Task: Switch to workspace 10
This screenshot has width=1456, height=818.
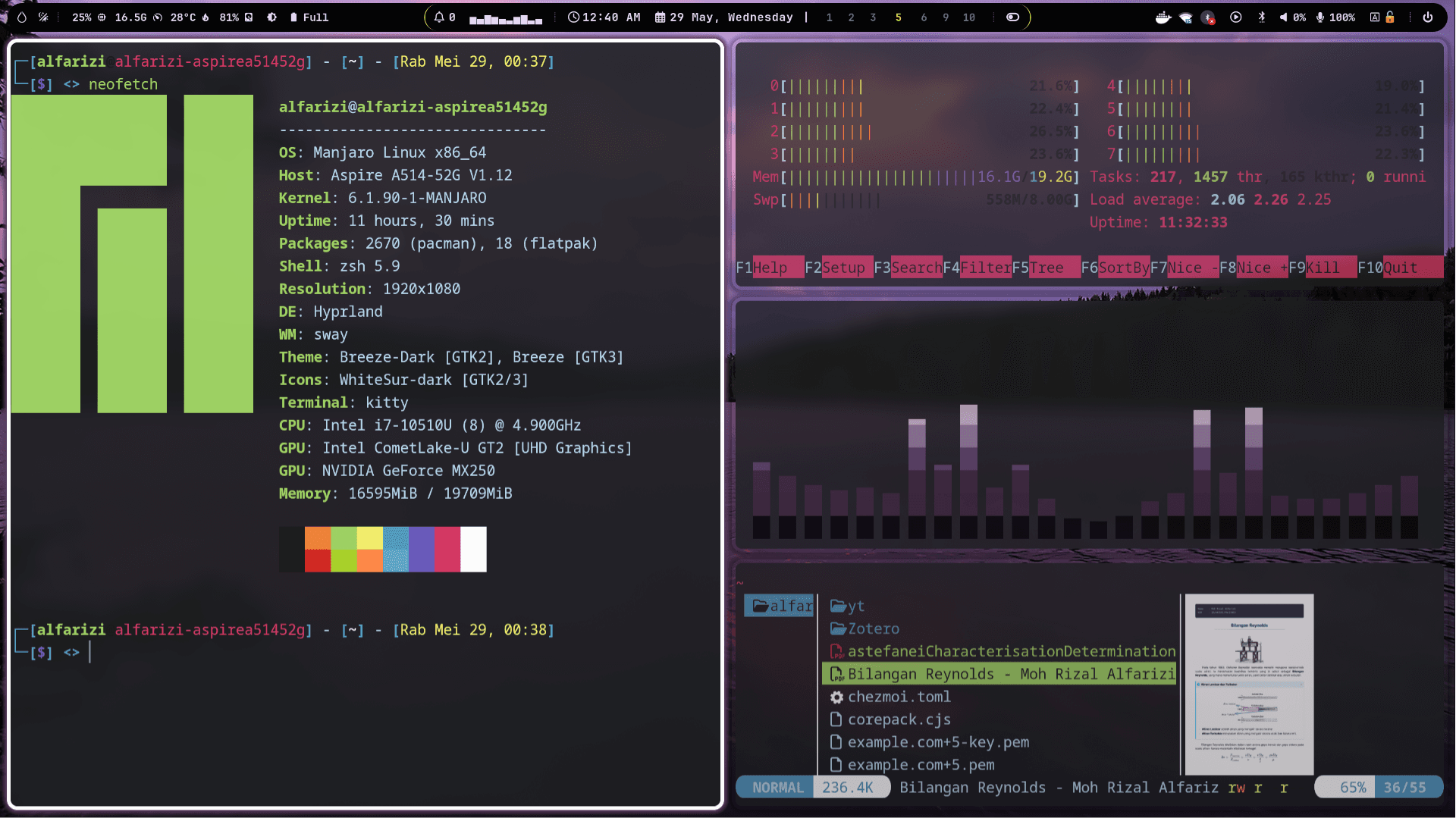Action: [968, 17]
